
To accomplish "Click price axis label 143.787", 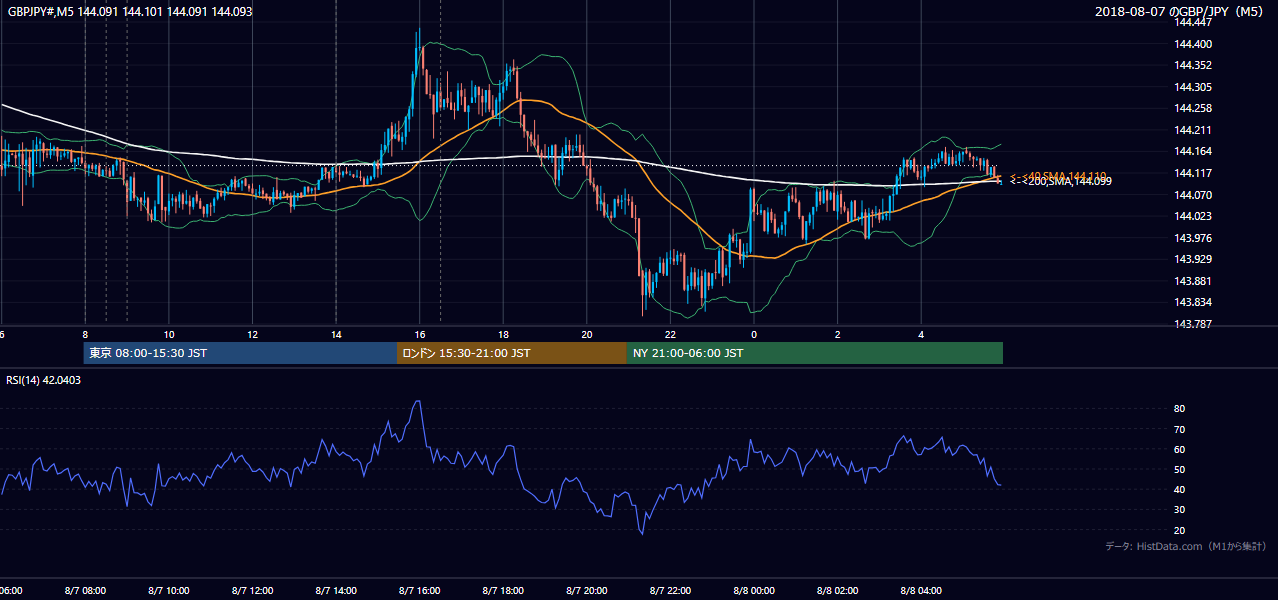I will click(x=1194, y=324).
